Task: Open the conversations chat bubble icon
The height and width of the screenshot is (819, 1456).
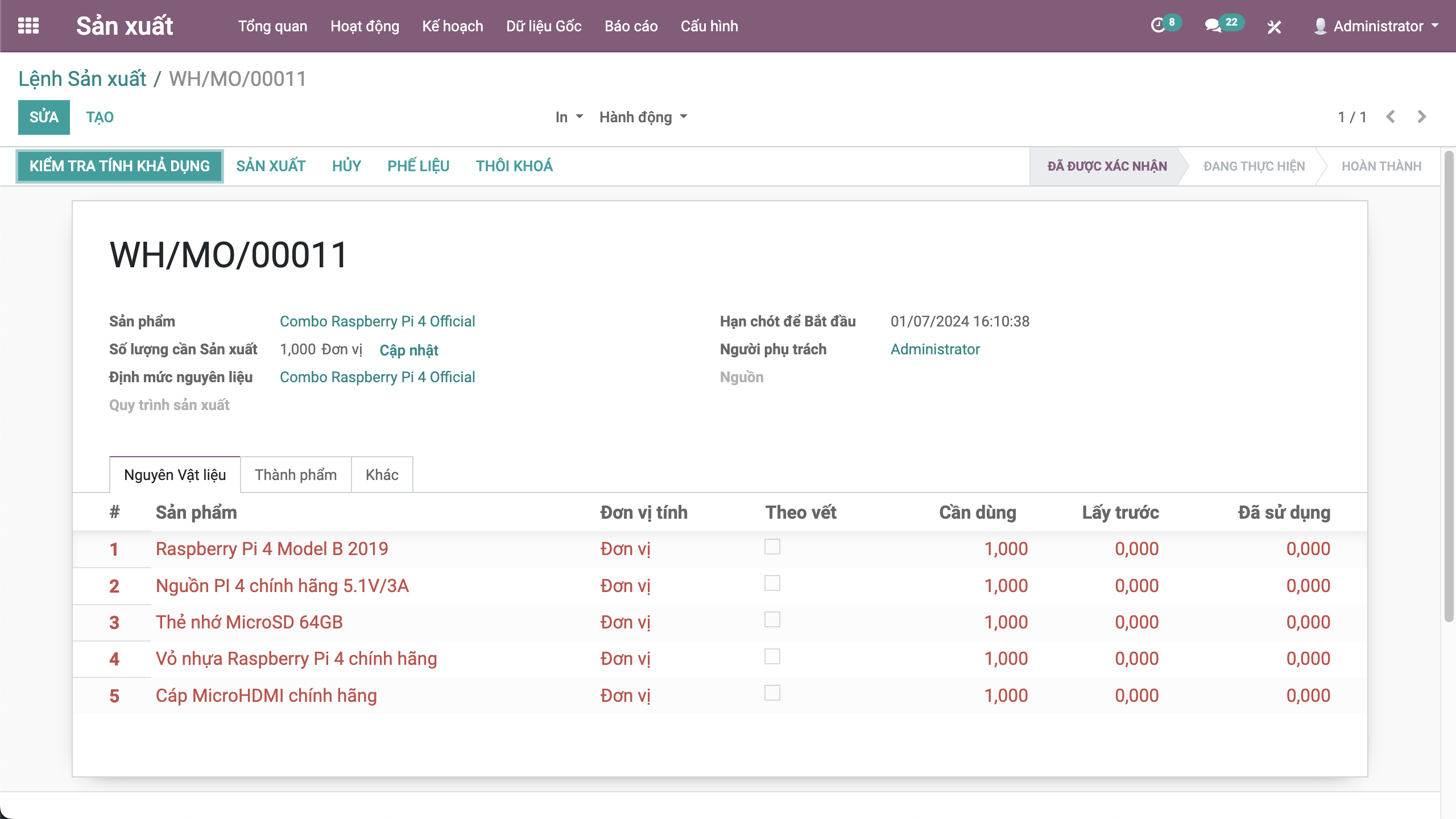Action: click(x=1213, y=26)
